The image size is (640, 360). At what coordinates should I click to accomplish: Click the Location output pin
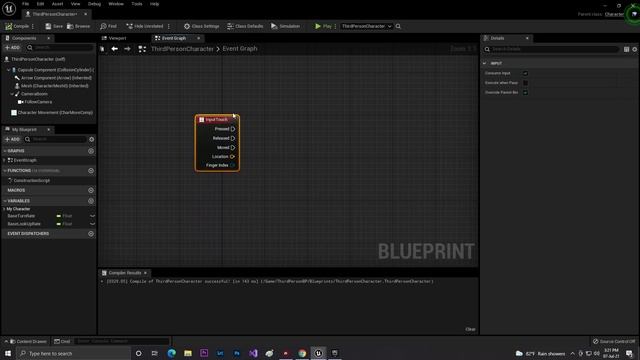232,156
